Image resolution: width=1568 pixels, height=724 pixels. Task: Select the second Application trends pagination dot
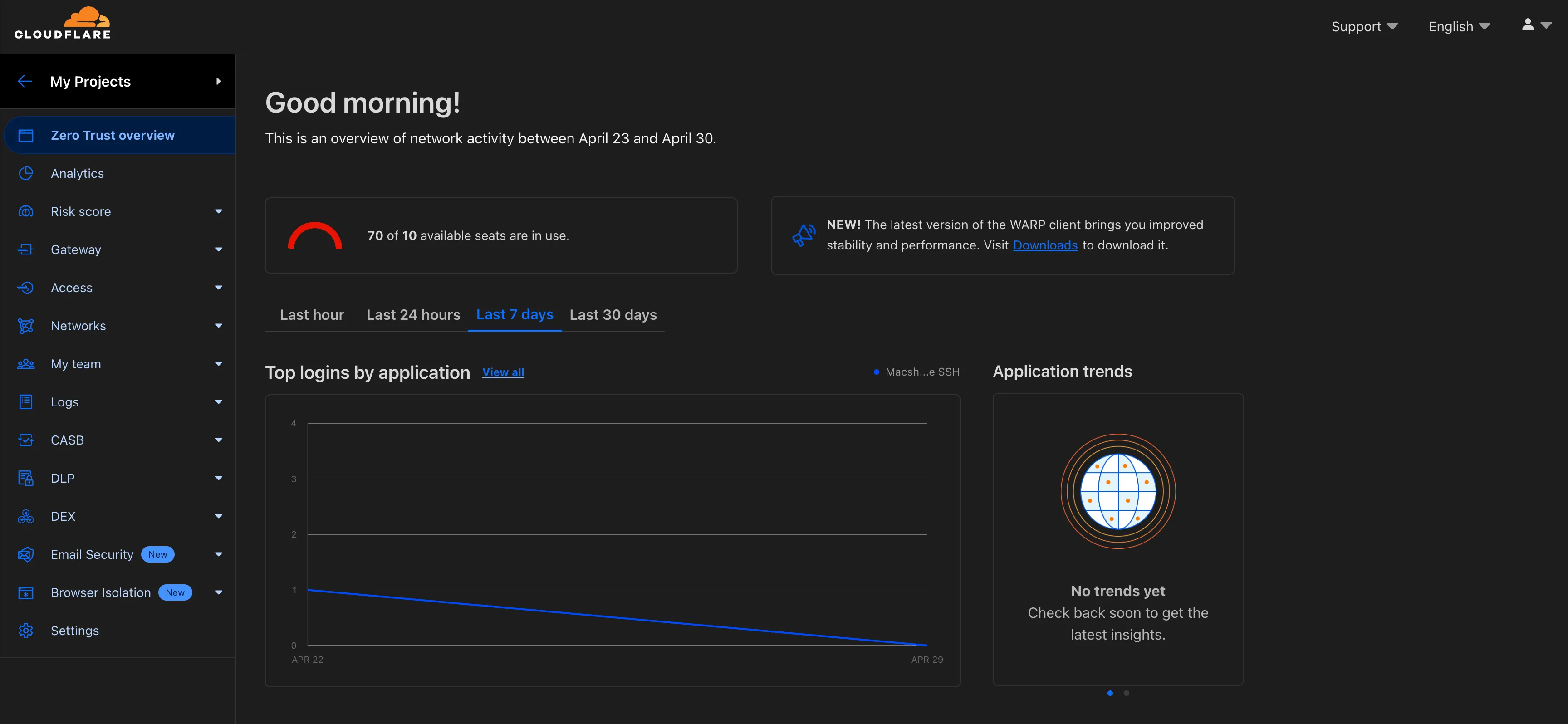pos(1126,693)
